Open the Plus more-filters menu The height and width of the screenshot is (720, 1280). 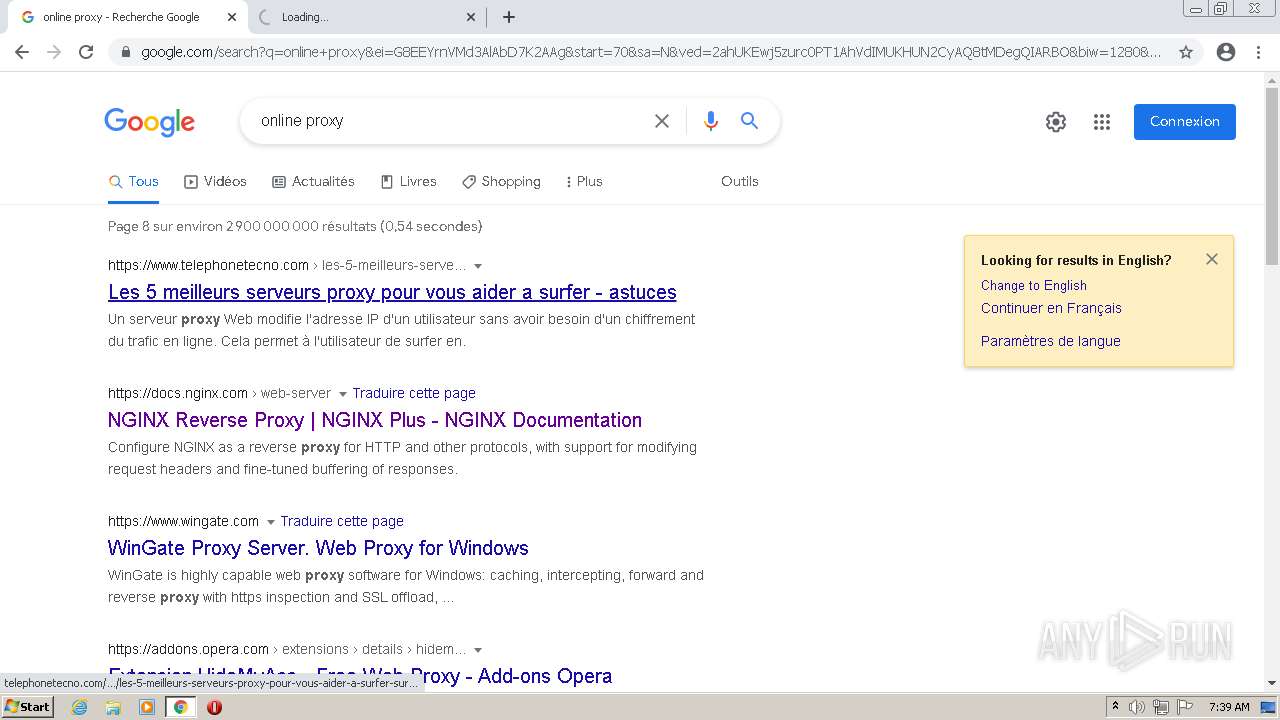click(x=584, y=181)
